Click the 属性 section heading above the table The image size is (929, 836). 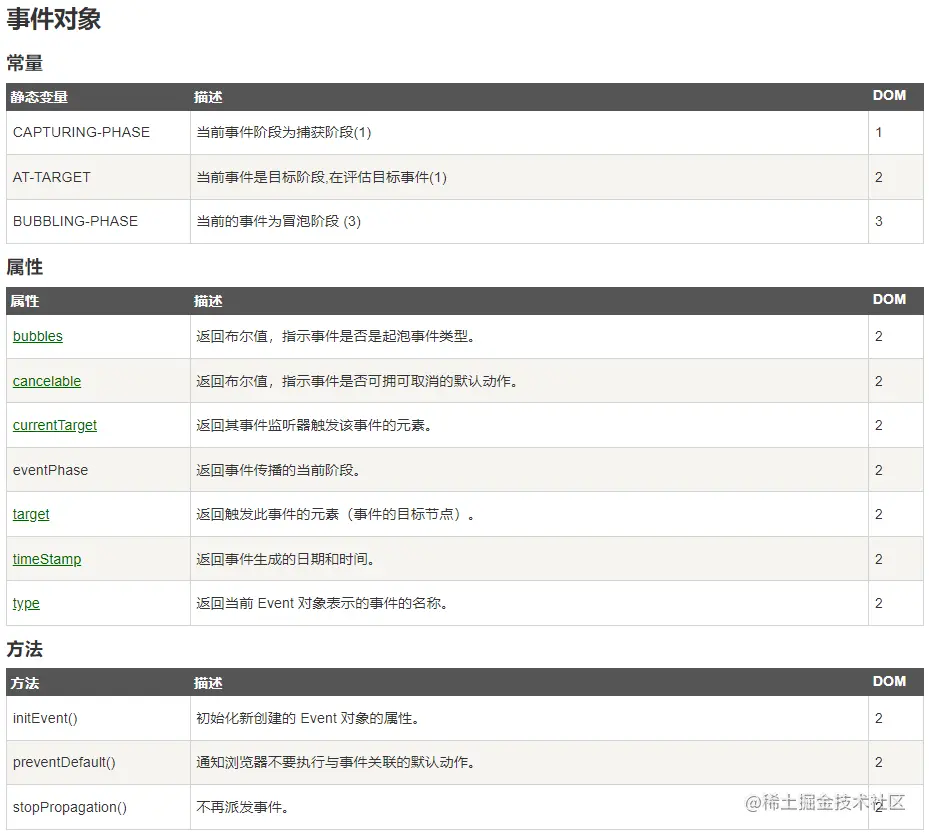click(x=24, y=267)
